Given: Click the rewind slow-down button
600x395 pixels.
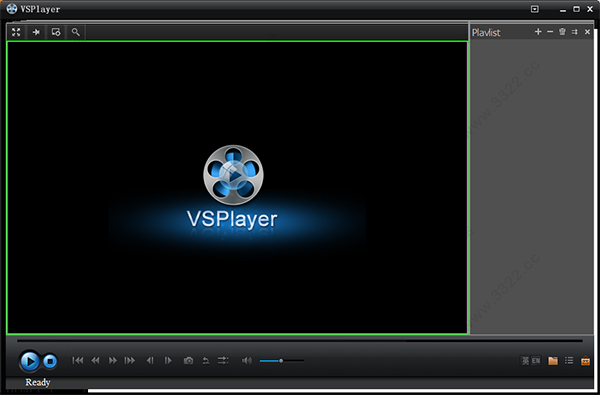Looking at the screenshot, I should coord(95,361).
